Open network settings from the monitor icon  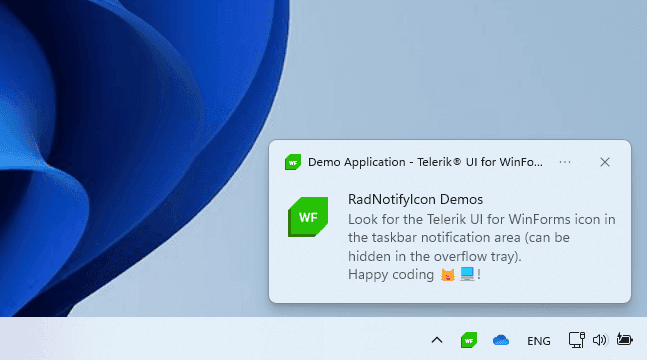pyautogui.click(x=577, y=340)
